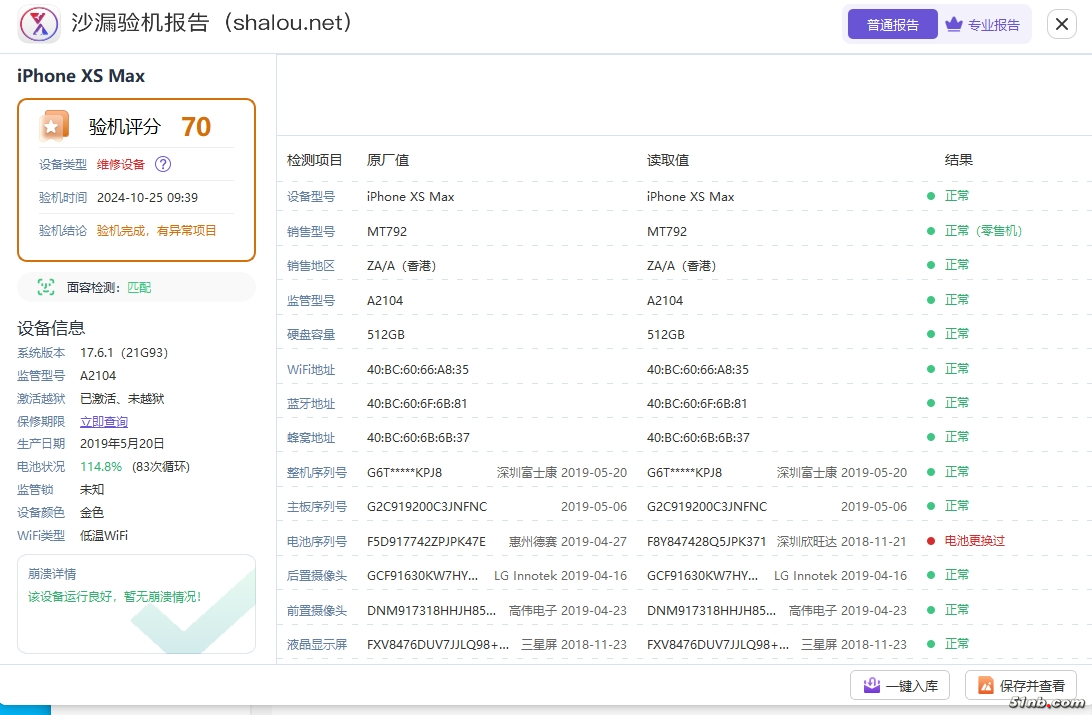Click the 电池更换过 result text
Image resolution: width=1092 pixels, height=715 pixels.
click(x=974, y=541)
